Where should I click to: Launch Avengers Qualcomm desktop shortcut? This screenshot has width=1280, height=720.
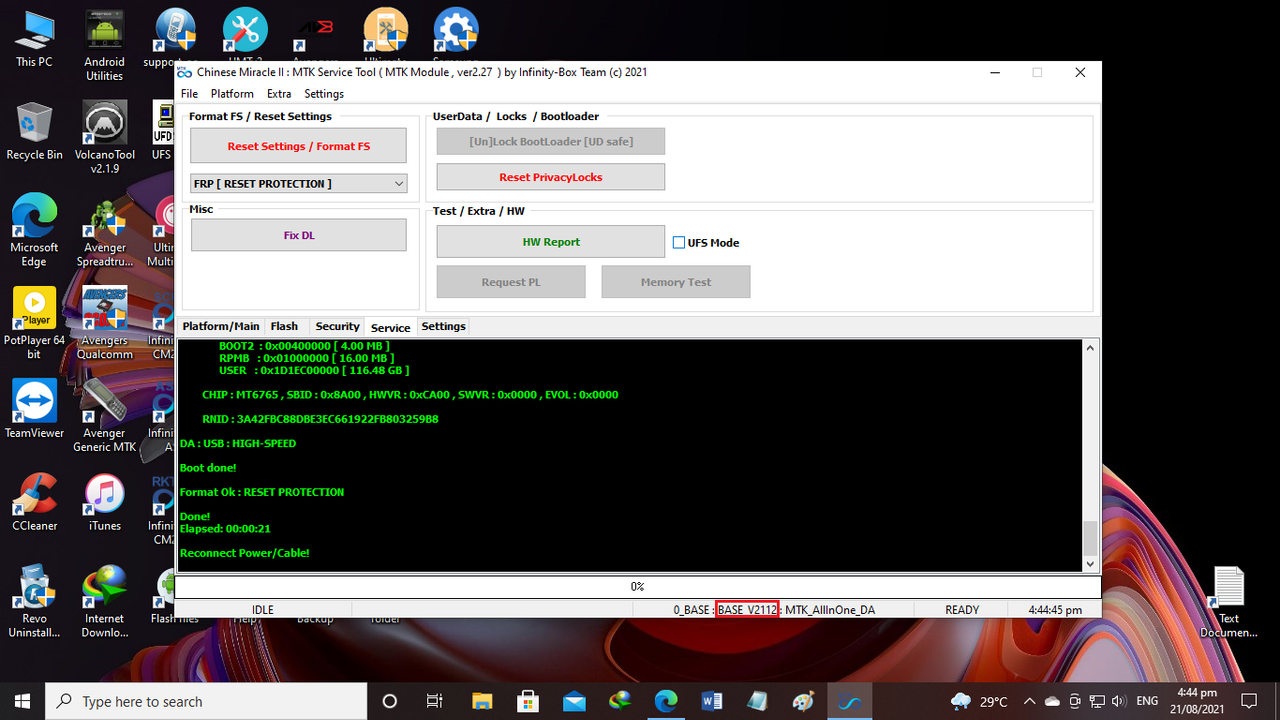pyautogui.click(x=104, y=324)
